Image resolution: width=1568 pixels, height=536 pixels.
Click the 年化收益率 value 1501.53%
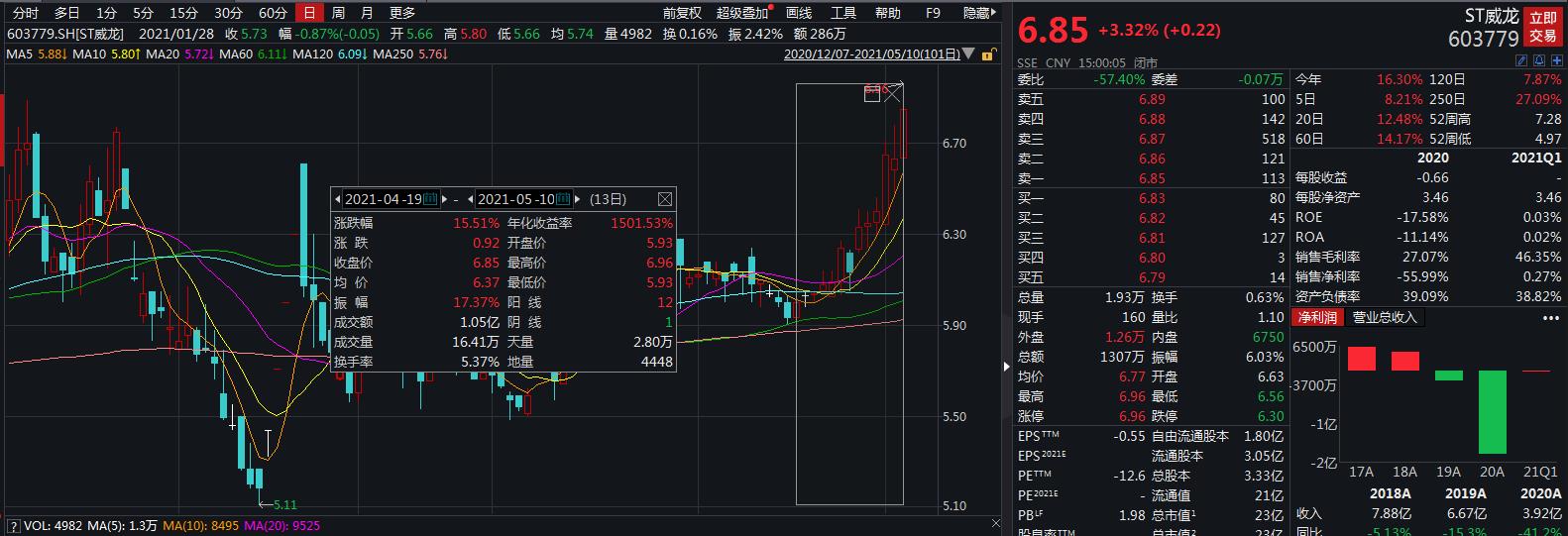click(642, 223)
